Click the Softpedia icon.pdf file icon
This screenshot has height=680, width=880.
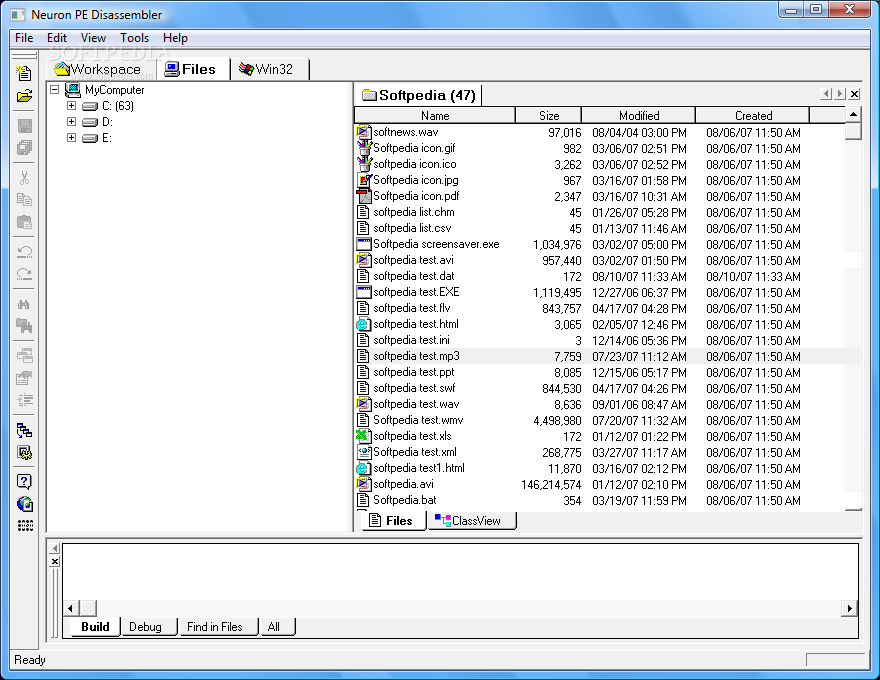[x=364, y=196]
